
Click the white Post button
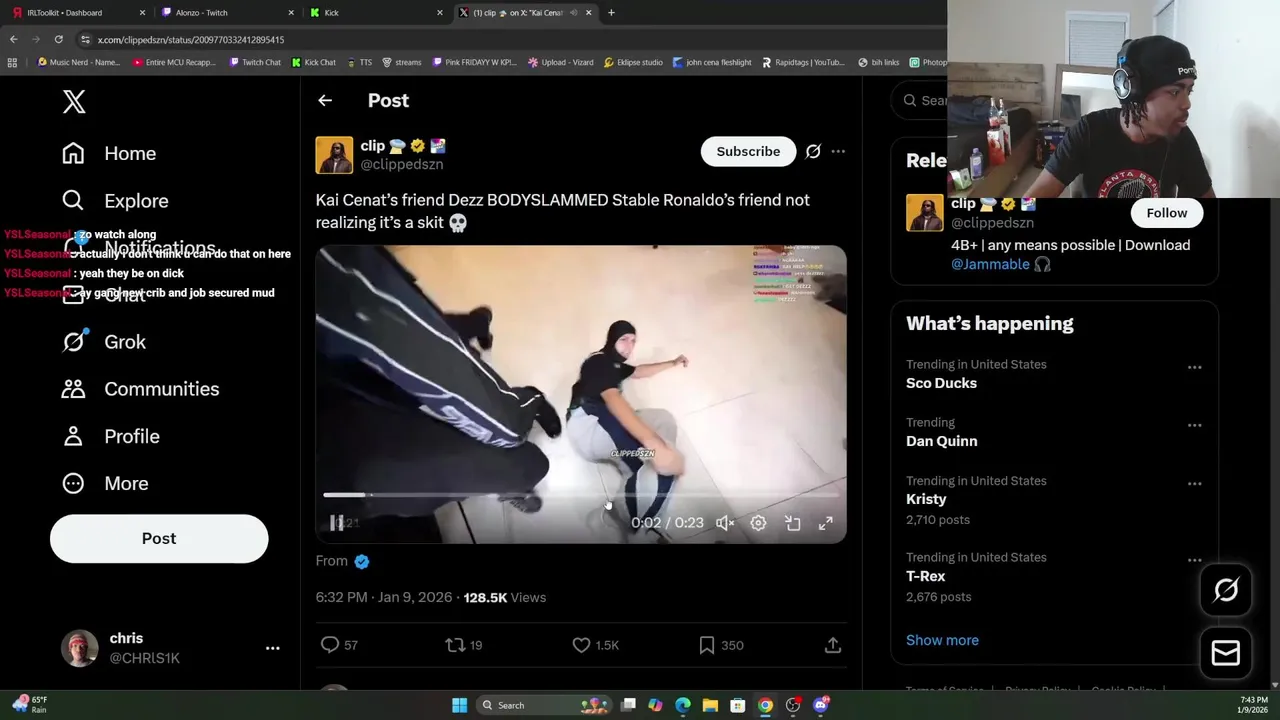(159, 538)
